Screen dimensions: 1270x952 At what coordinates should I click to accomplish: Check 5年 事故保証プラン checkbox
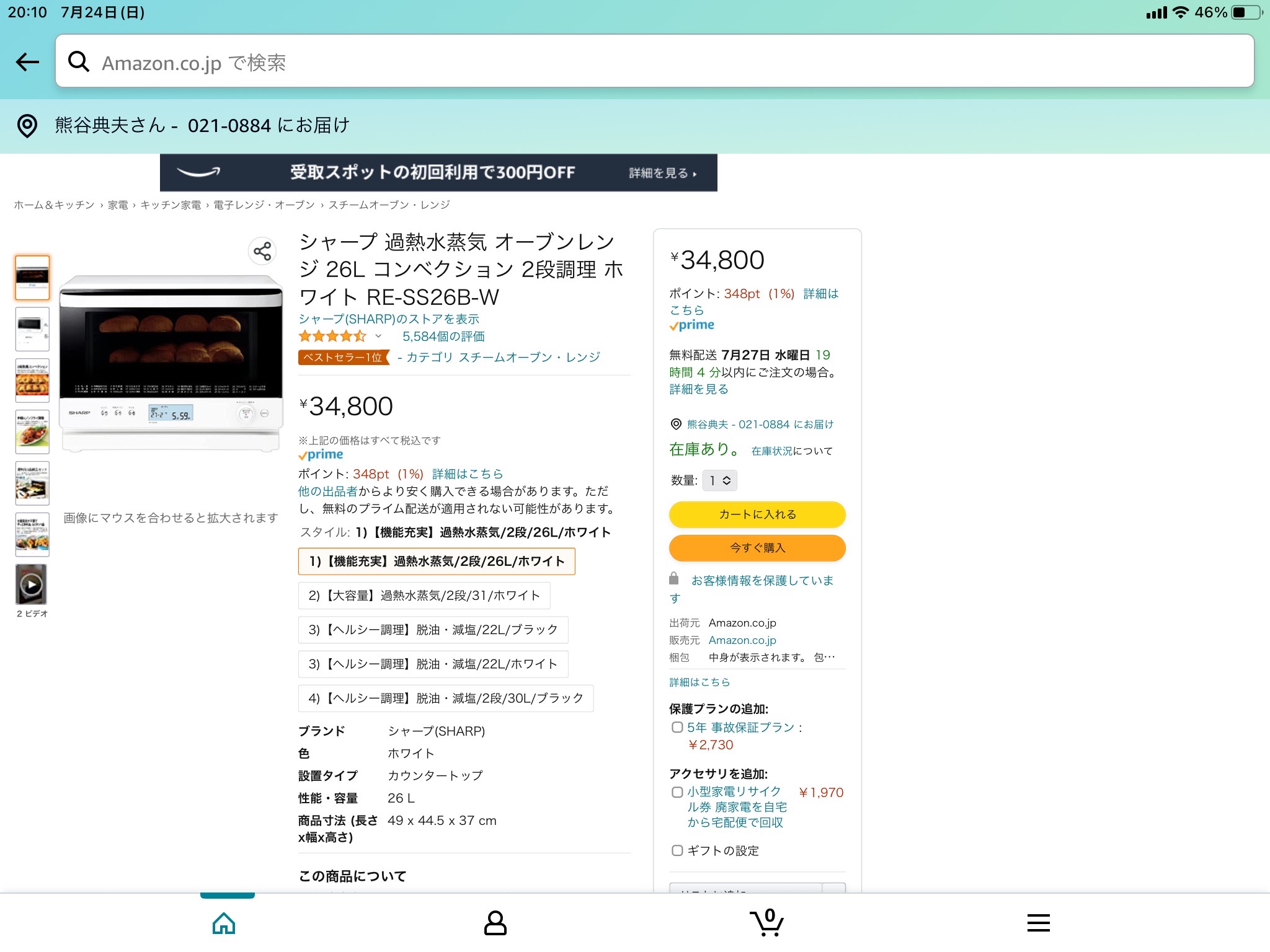pyautogui.click(x=677, y=728)
